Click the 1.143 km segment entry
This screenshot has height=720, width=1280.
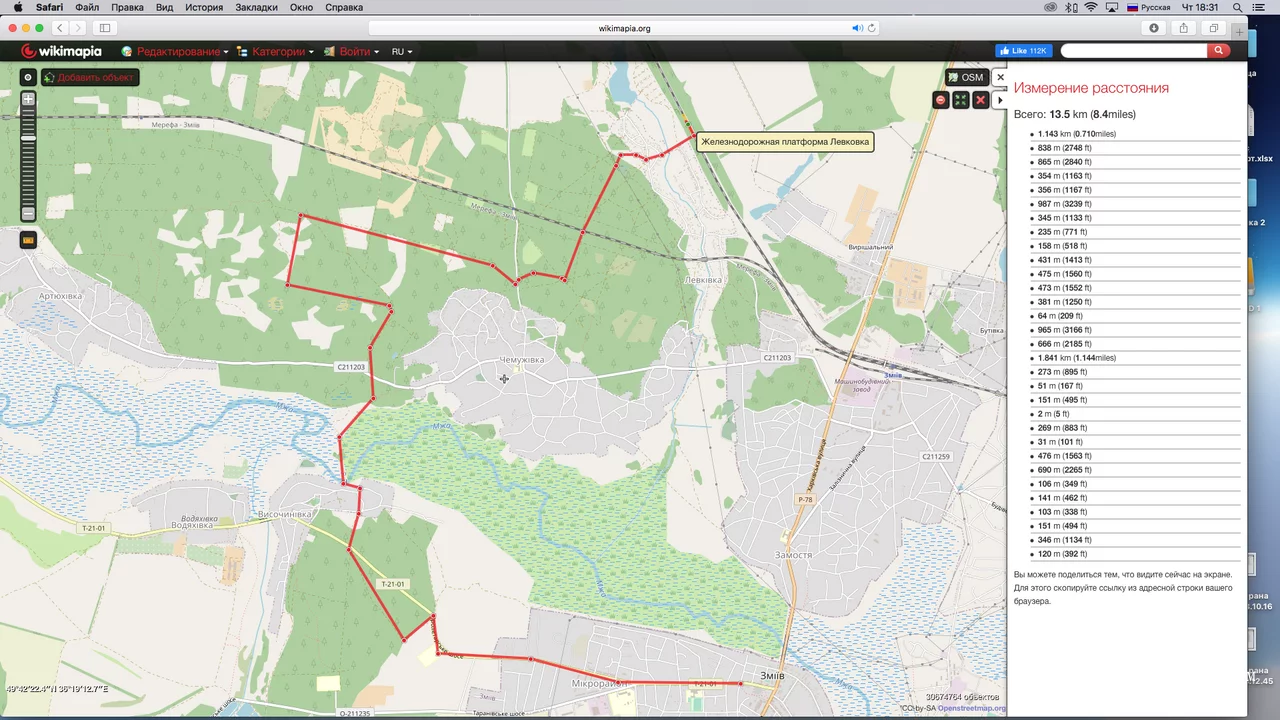(1077, 133)
